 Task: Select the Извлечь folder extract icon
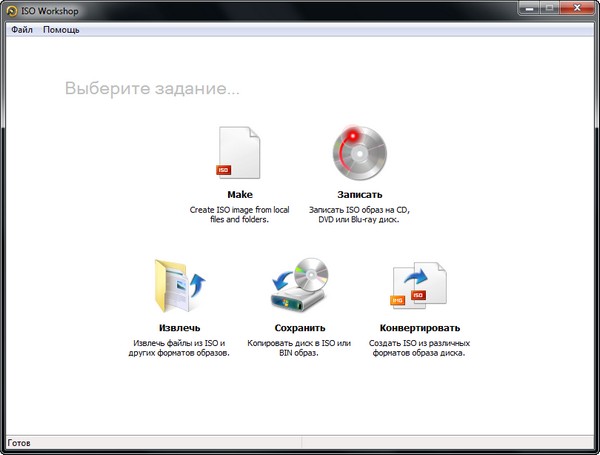(180, 285)
